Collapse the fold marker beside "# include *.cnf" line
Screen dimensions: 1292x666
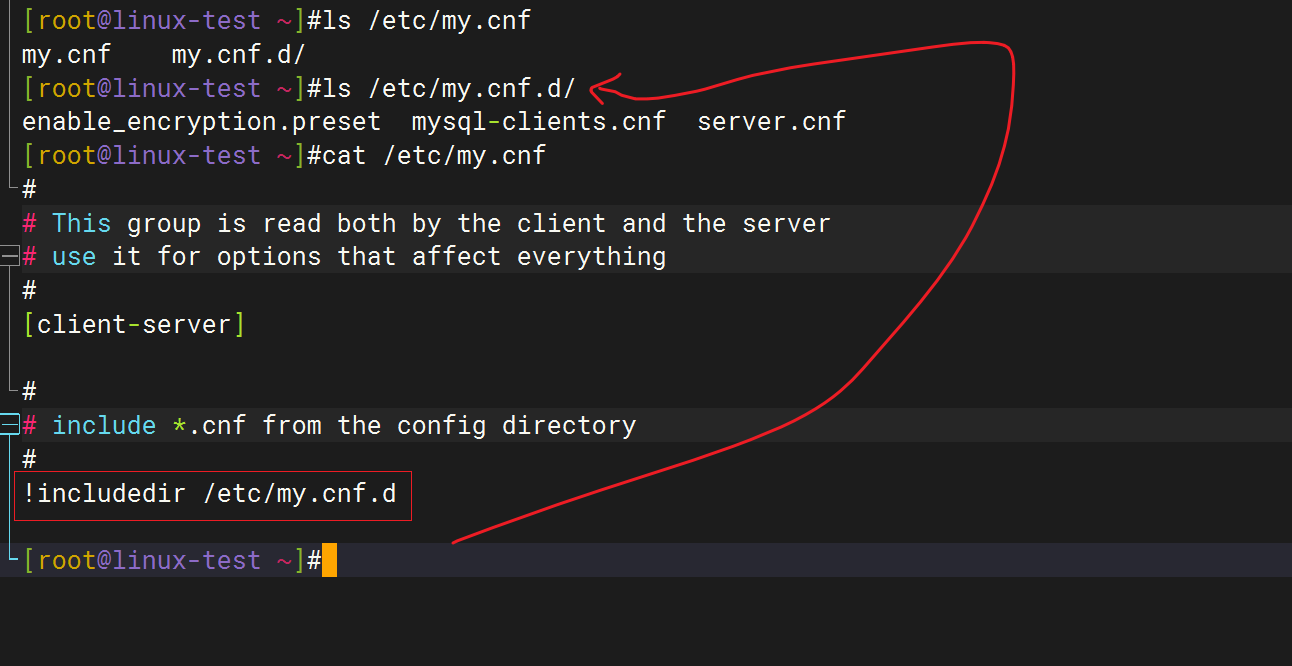[9, 426]
